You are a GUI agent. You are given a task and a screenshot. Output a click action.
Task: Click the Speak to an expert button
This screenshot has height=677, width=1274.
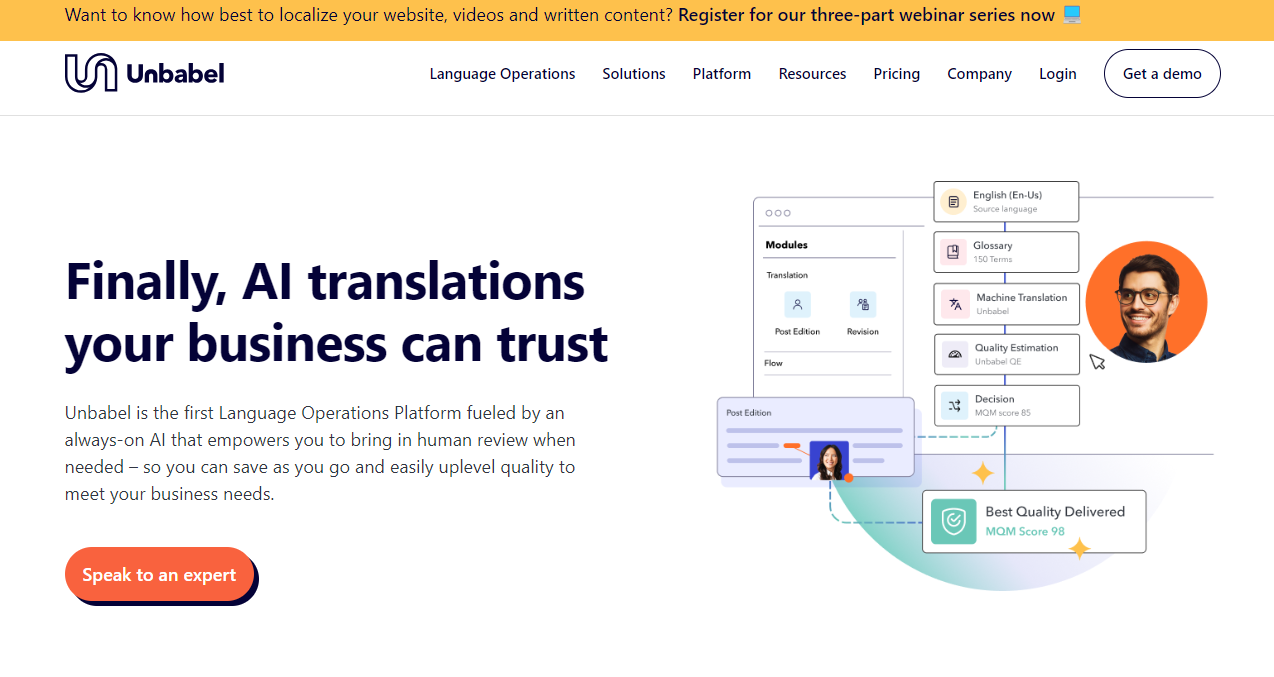tap(160, 575)
